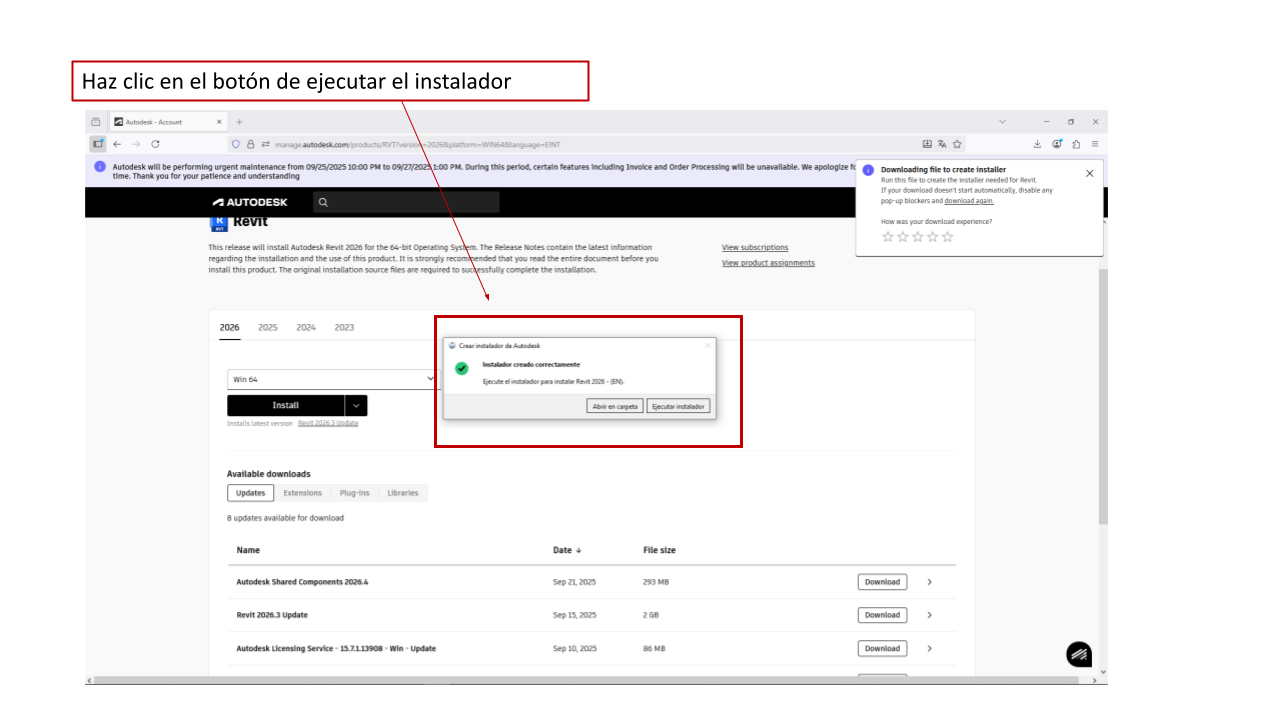Viewport: 1280px width, 720px height.
Task: Download Autodesk Licensing Service update
Action: [x=882, y=648]
